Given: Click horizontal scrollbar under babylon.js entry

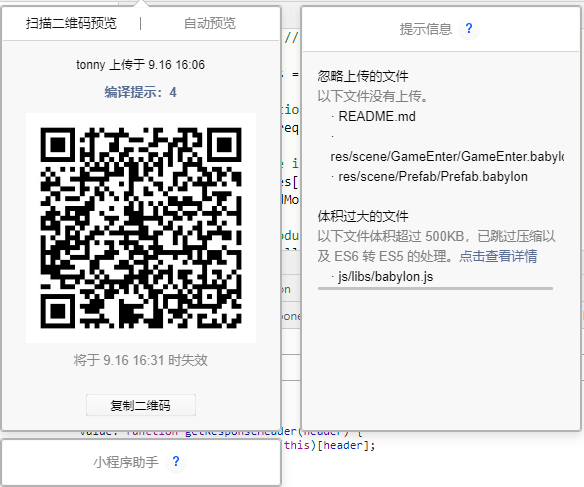Looking at the screenshot, I should [x=435, y=288].
